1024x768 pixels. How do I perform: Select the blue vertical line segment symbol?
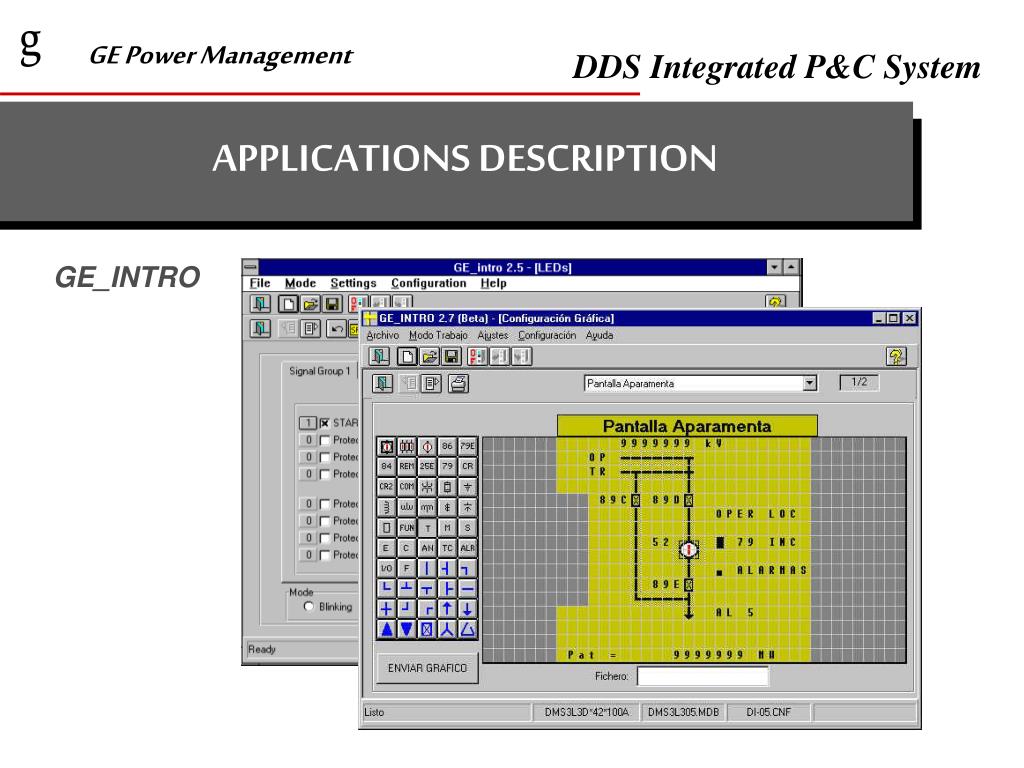pos(427,568)
